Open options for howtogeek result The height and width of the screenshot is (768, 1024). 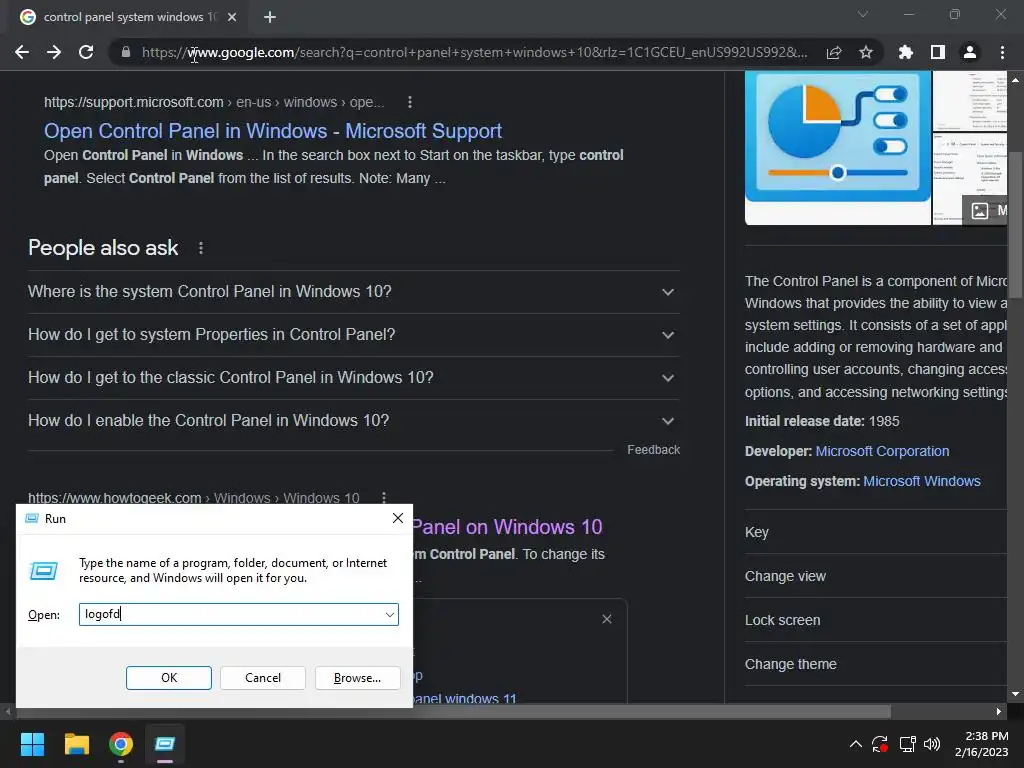click(384, 498)
